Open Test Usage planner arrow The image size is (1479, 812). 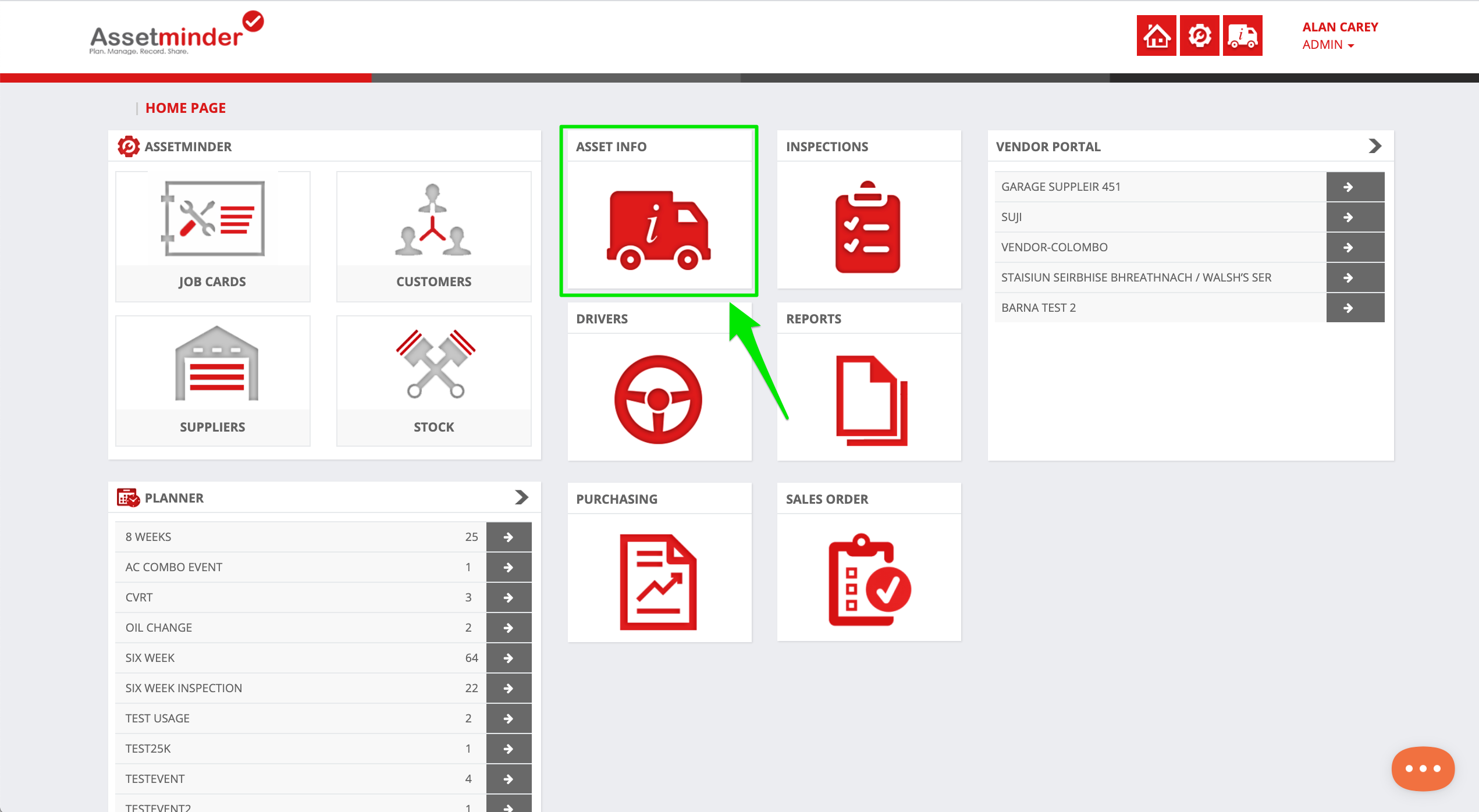[509, 718]
